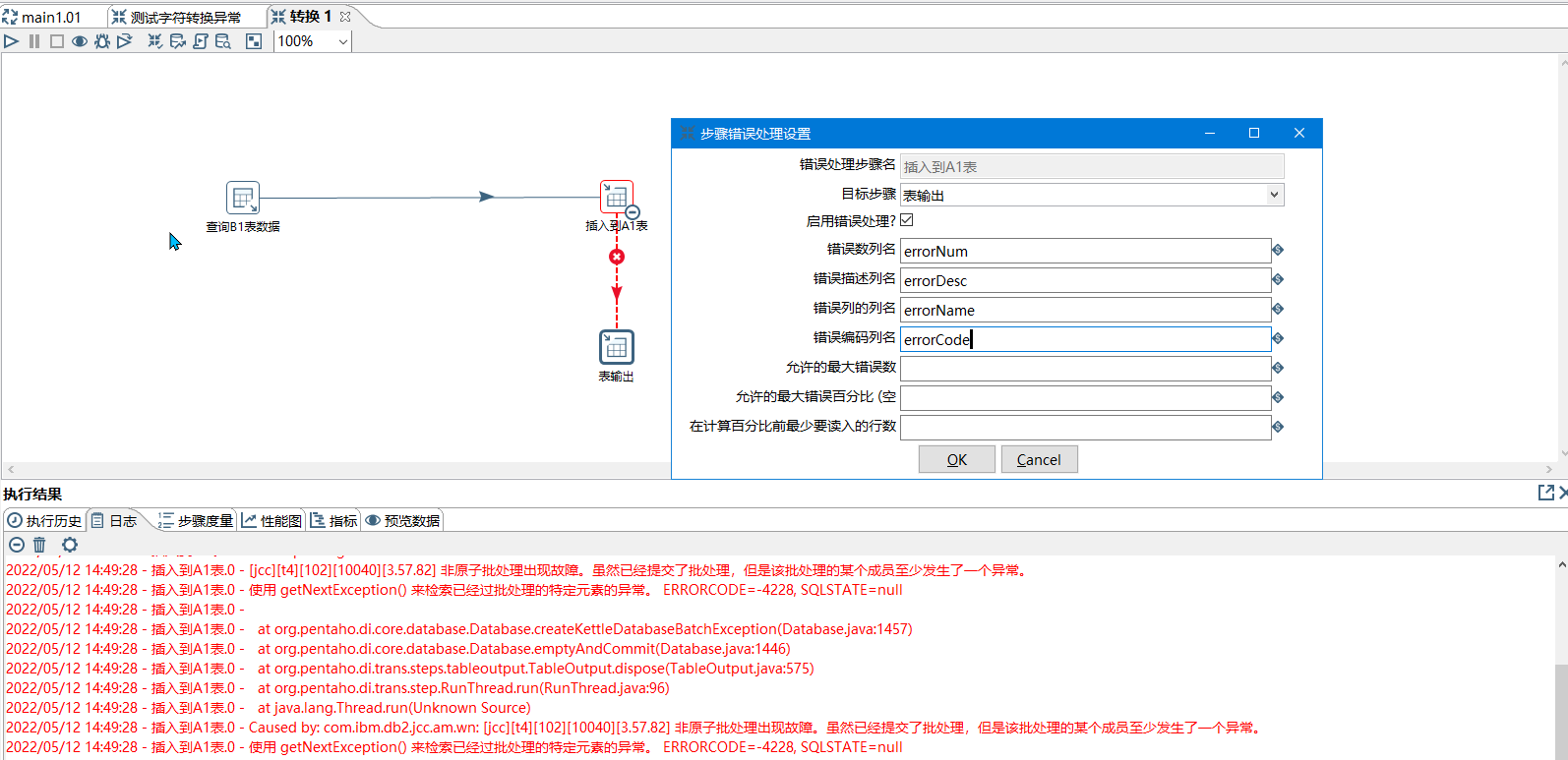Pop out the execution results panel
This screenshot has height=760, width=1568.
[x=1546, y=493]
